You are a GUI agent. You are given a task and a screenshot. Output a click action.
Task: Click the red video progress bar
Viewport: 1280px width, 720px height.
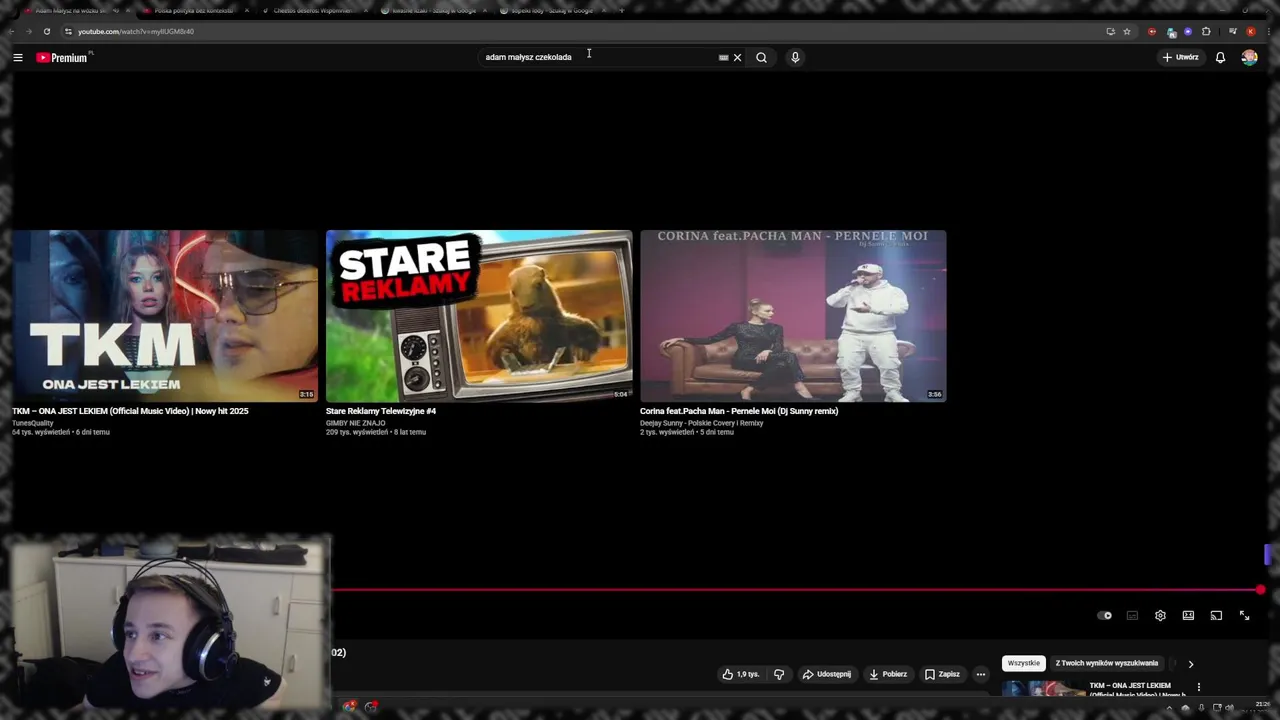[796, 590]
